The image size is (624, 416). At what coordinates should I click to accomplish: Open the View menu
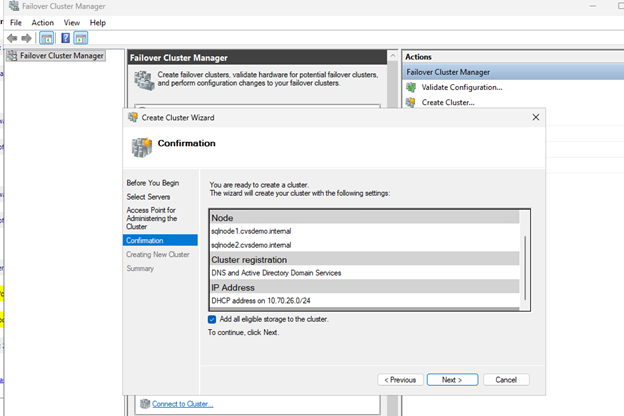[x=72, y=23]
